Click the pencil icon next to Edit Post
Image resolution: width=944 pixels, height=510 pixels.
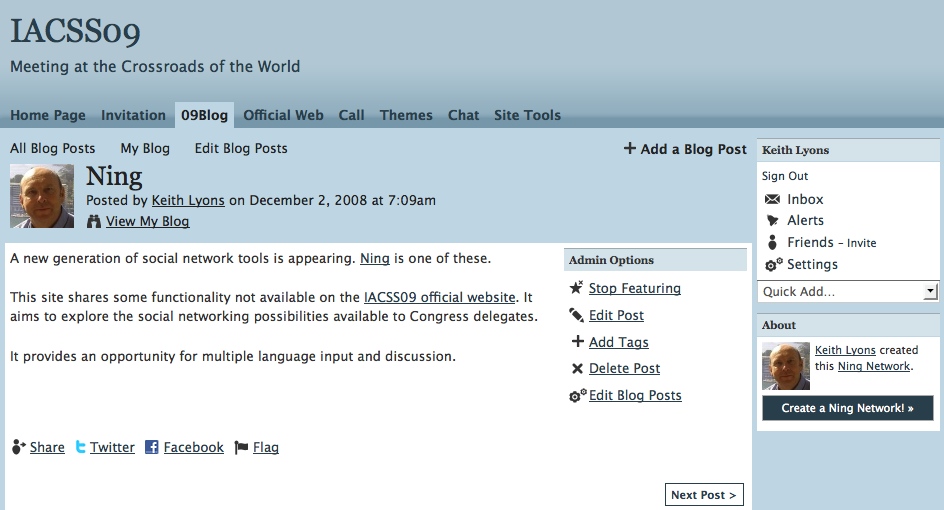click(x=576, y=315)
